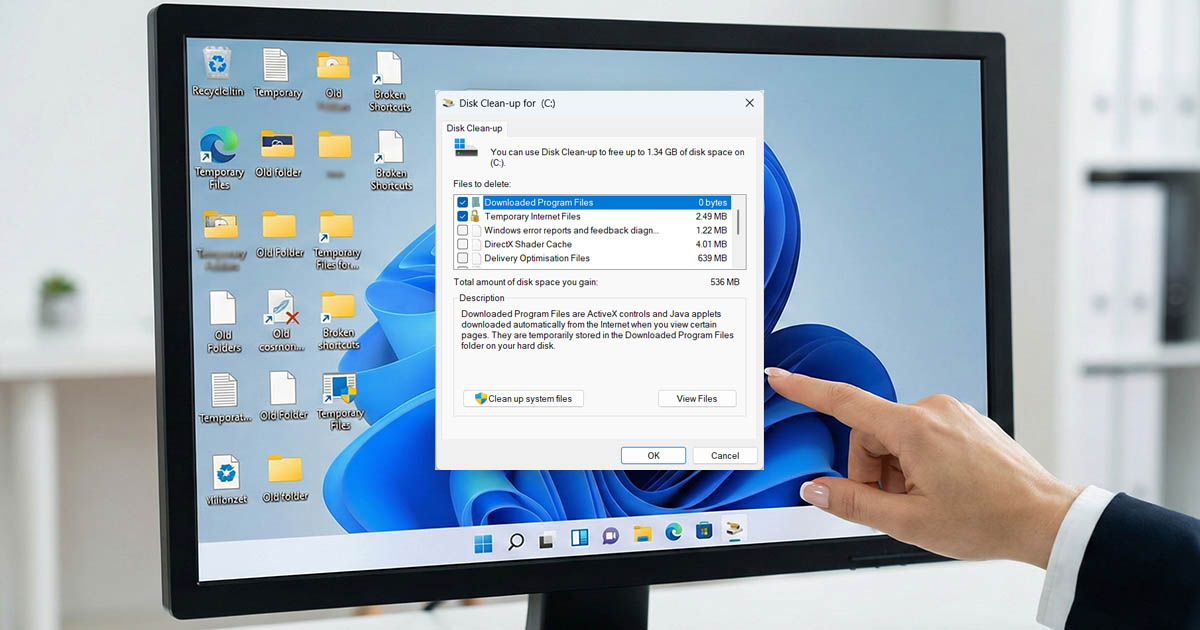Click the Clean up system files button
The width and height of the screenshot is (1200, 630).
point(523,399)
